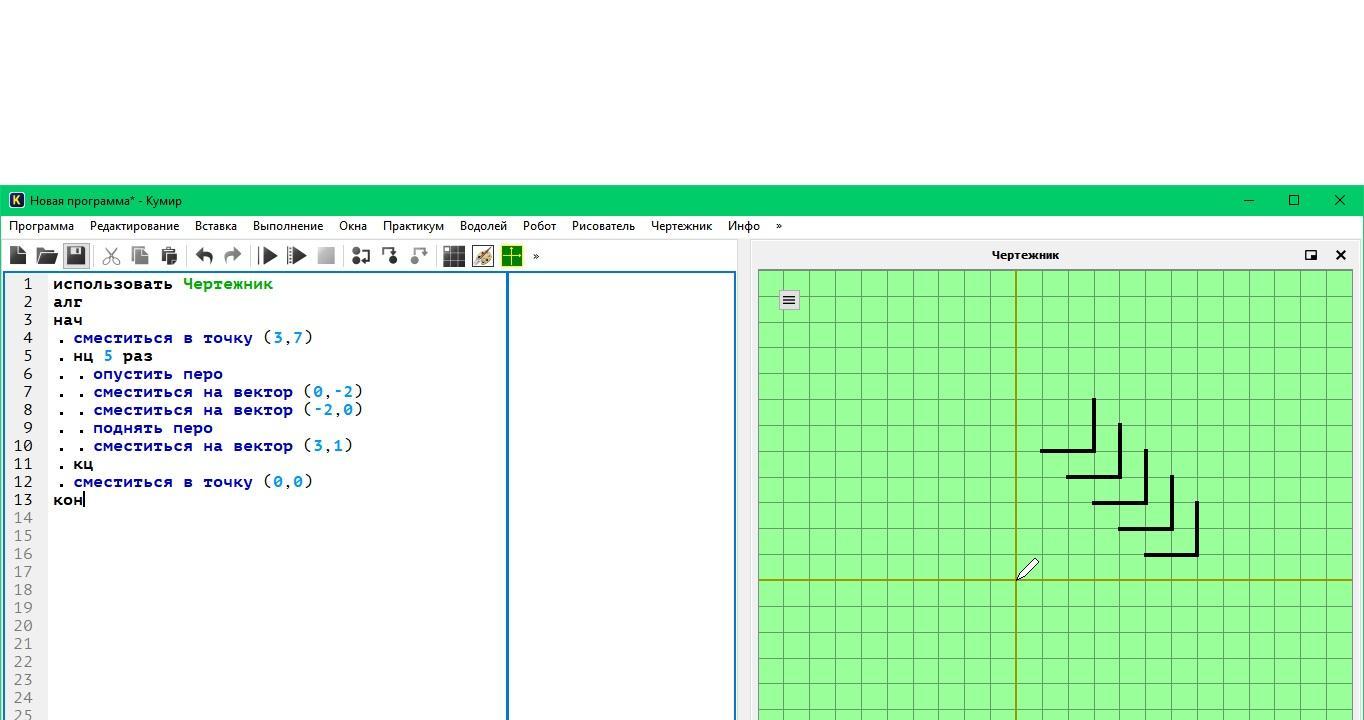The height and width of the screenshot is (720, 1364).
Task: Click the 'кц' loop end line
Action: click(x=83, y=464)
